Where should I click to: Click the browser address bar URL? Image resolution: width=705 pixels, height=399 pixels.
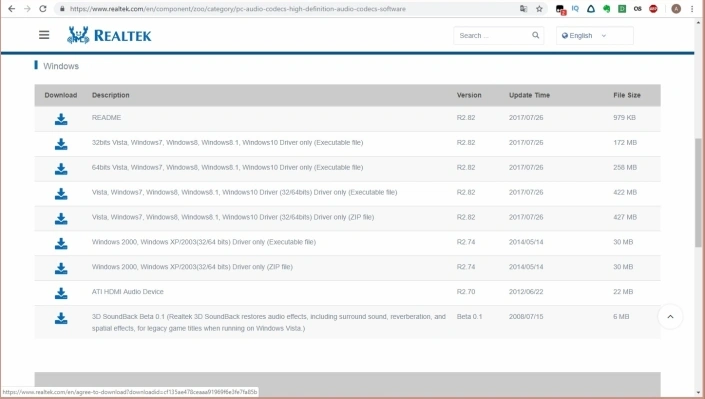(237, 9)
